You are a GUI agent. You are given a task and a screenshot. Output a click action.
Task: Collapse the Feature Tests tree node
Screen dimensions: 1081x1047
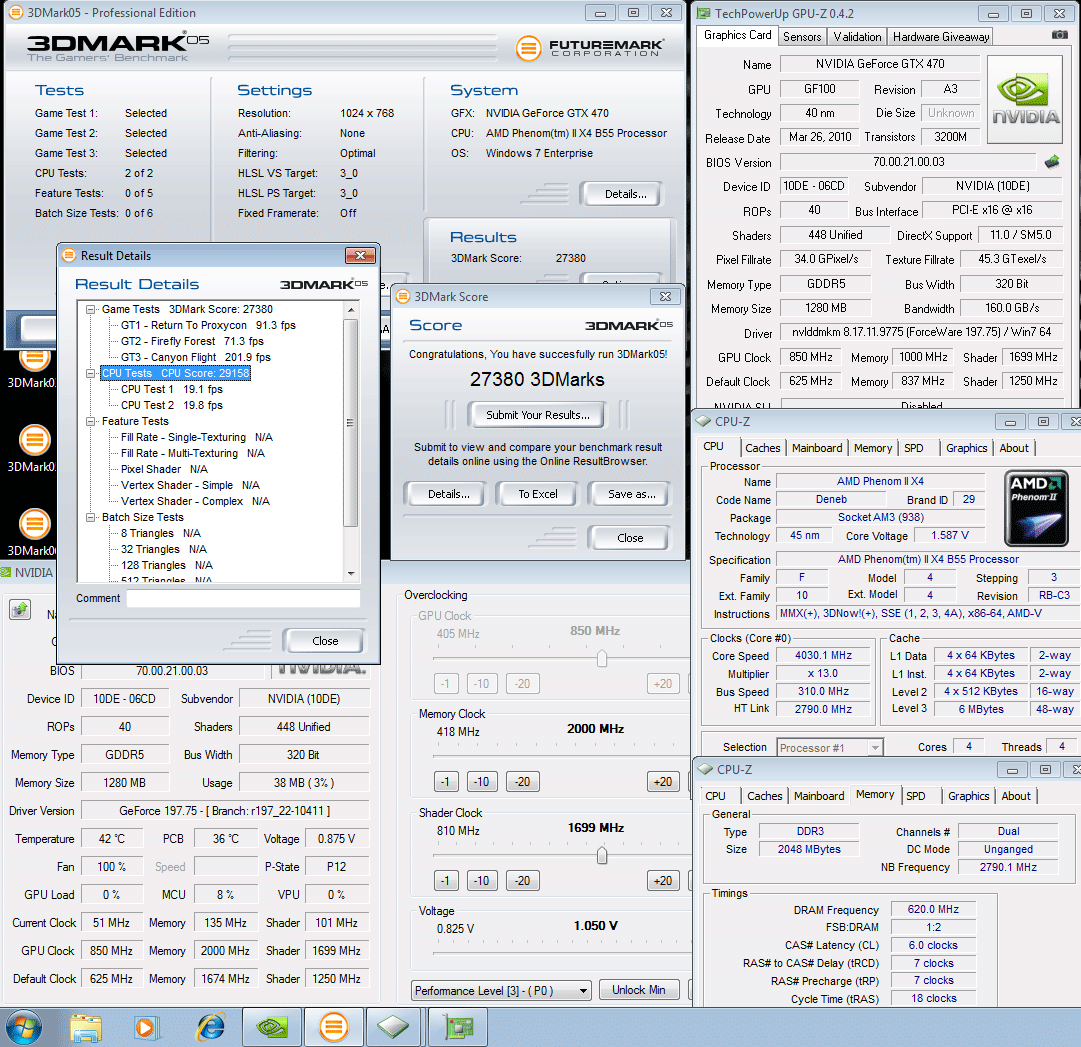[x=92, y=421]
